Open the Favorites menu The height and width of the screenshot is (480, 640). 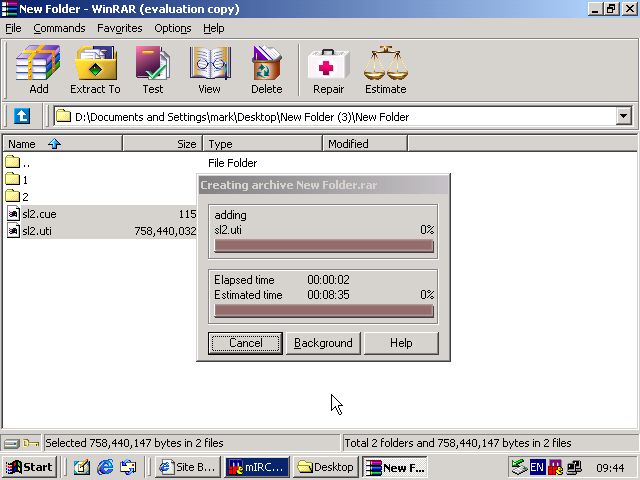[120, 28]
